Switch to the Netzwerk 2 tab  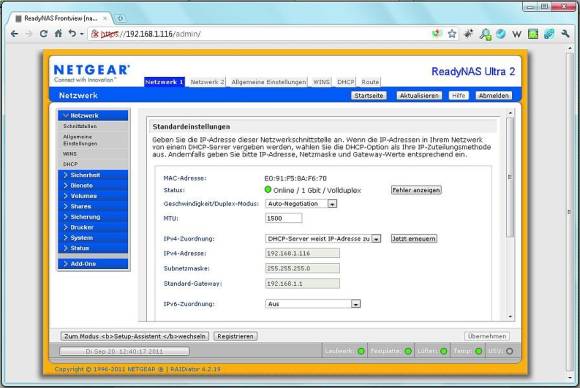pyautogui.click(x=207, y=82)
